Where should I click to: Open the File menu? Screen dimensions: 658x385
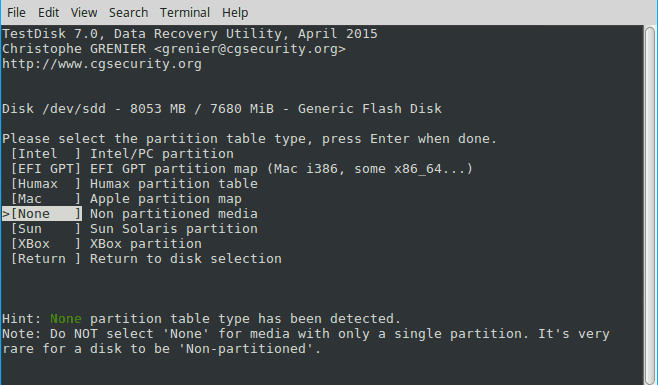(x=16, y=13)
